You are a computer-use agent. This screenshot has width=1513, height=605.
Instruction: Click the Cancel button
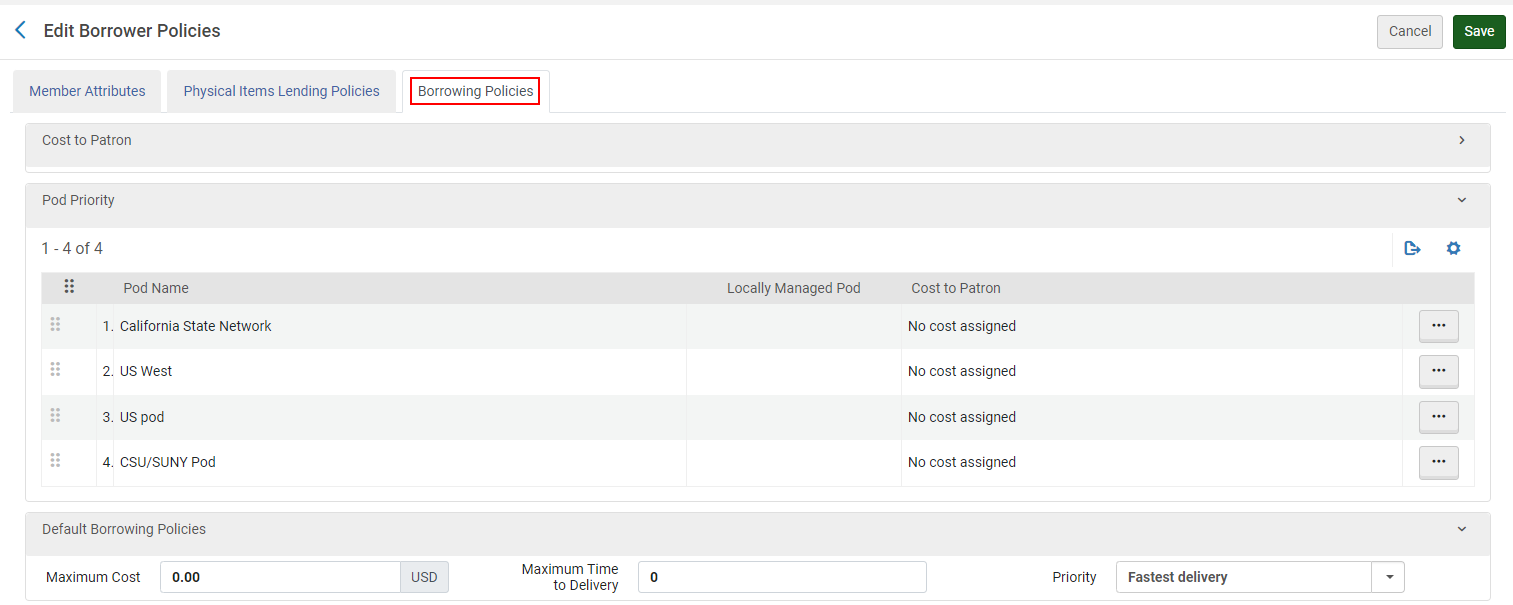click(x=1409, y=31)
